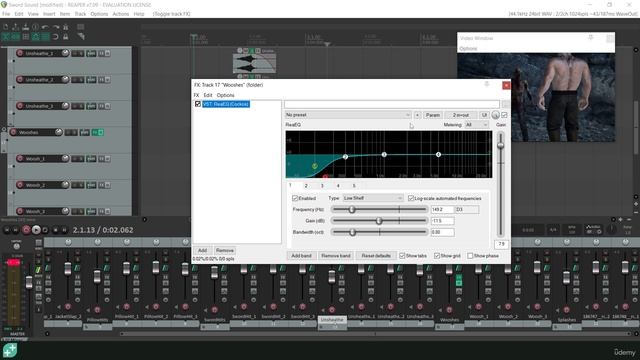
Task: Click the Remove FX button
Action: pos(224,250)
